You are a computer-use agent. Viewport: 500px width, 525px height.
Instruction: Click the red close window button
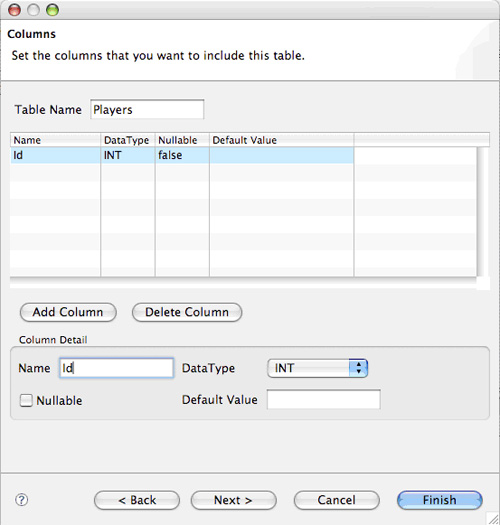14,10
